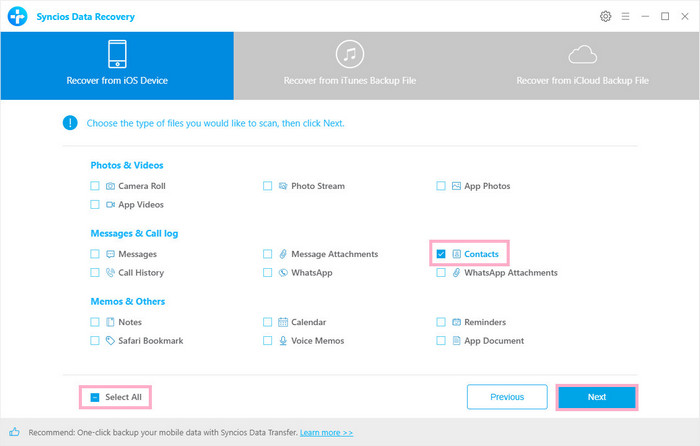The width and height of the screenshot is (700, 446).
Task: Open the hamburger menu icon
Action: pyautogui.click(x=625, y=17)
